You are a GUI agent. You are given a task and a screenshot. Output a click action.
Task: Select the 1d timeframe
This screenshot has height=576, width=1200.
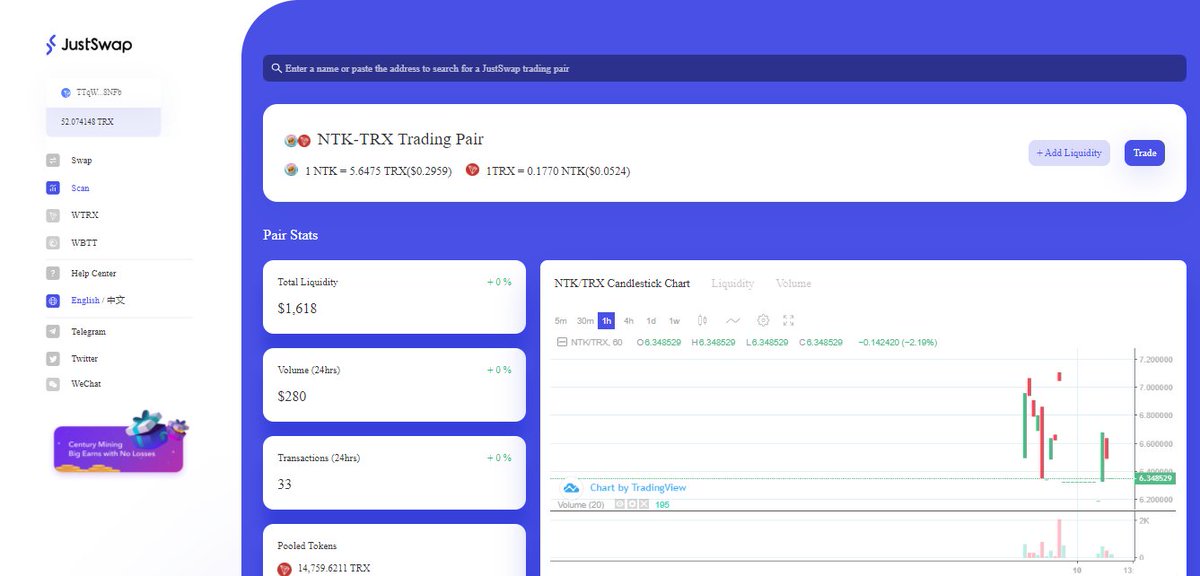pos(650,320)
